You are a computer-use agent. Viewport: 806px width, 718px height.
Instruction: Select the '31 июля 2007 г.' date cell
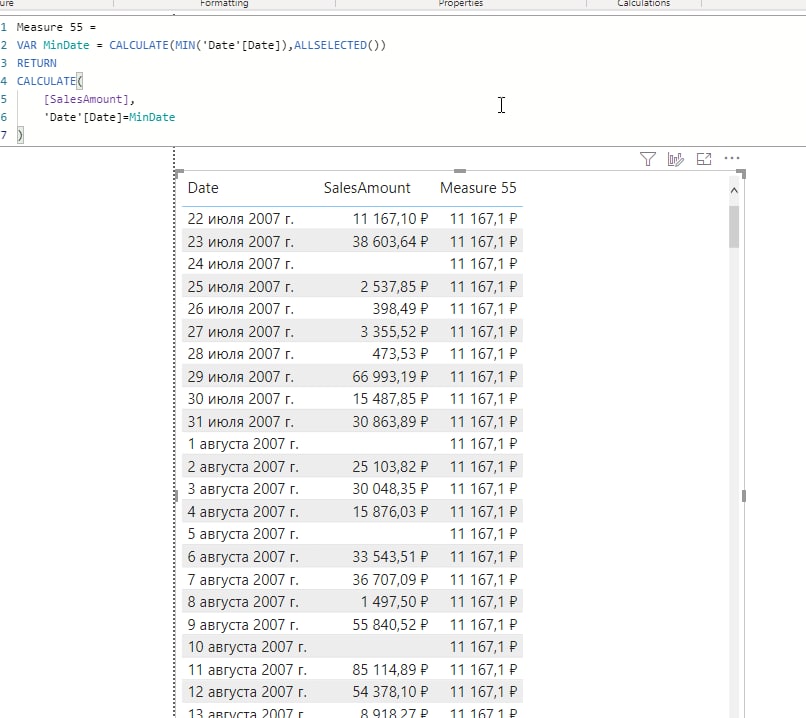241,421
